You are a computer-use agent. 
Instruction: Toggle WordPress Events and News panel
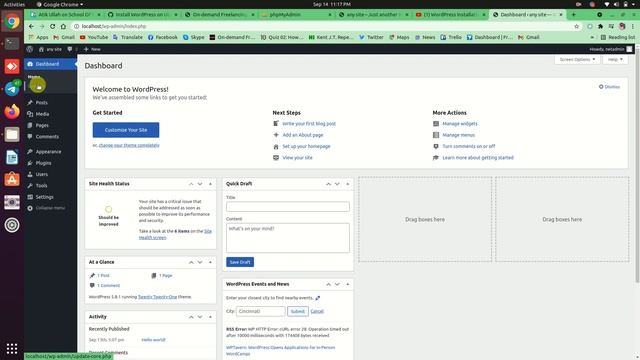[347, 284]
